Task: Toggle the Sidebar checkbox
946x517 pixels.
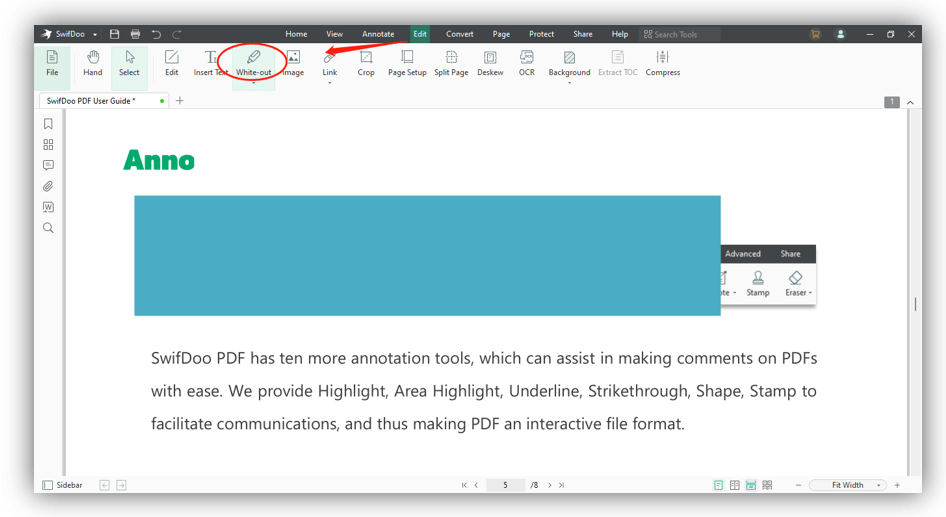Action: pos(48,485)
